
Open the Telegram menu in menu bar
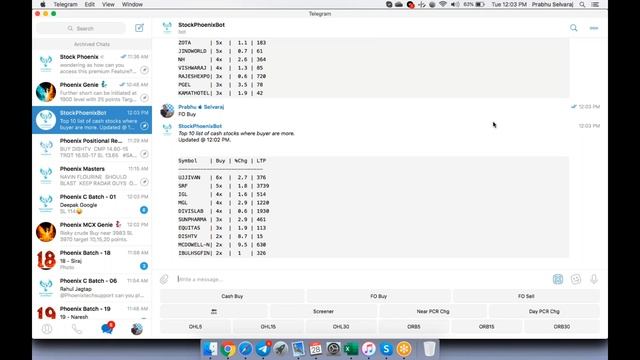65,4
